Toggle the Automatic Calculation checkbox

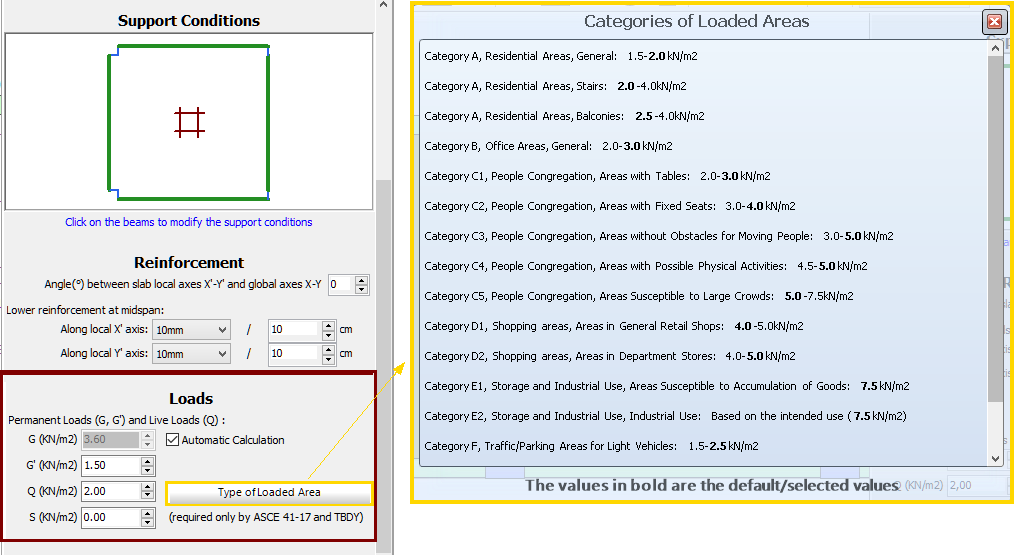(173, 440)
